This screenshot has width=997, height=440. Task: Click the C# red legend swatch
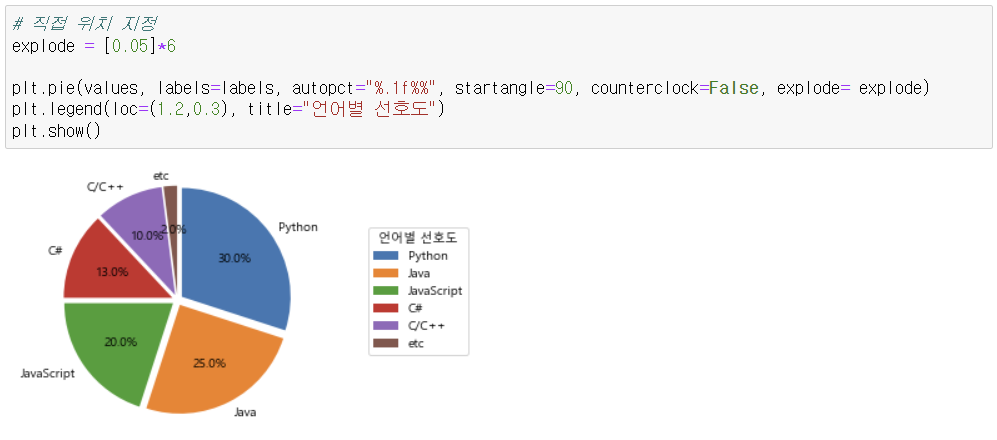click(x=385, y=308)
